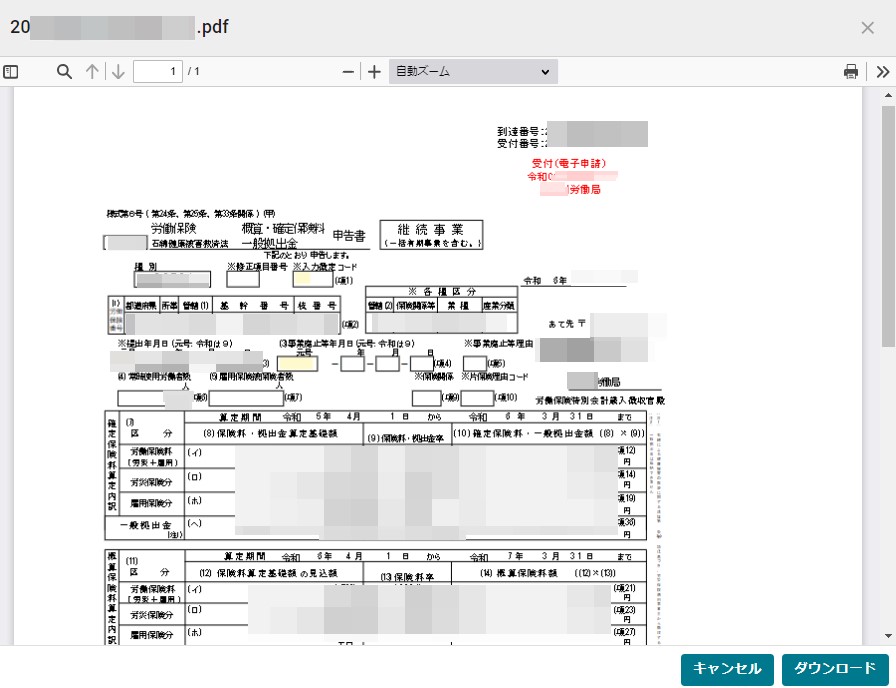Open the find-in-document search

[64, 72]
